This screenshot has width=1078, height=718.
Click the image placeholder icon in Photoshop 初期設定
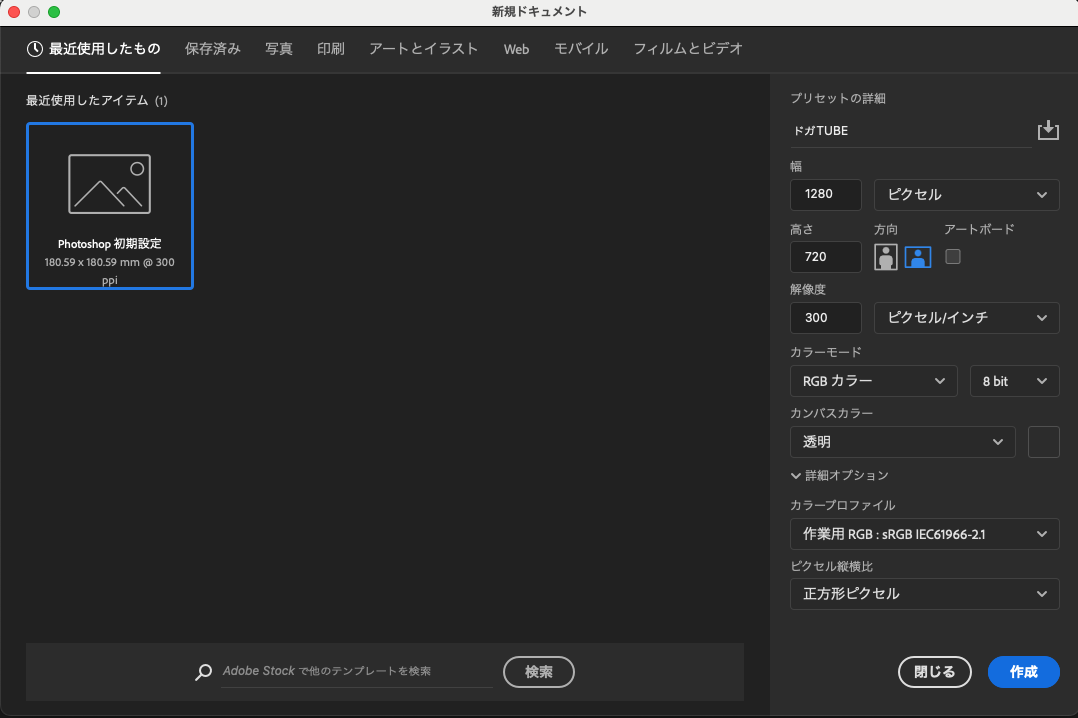click(109, 184)
